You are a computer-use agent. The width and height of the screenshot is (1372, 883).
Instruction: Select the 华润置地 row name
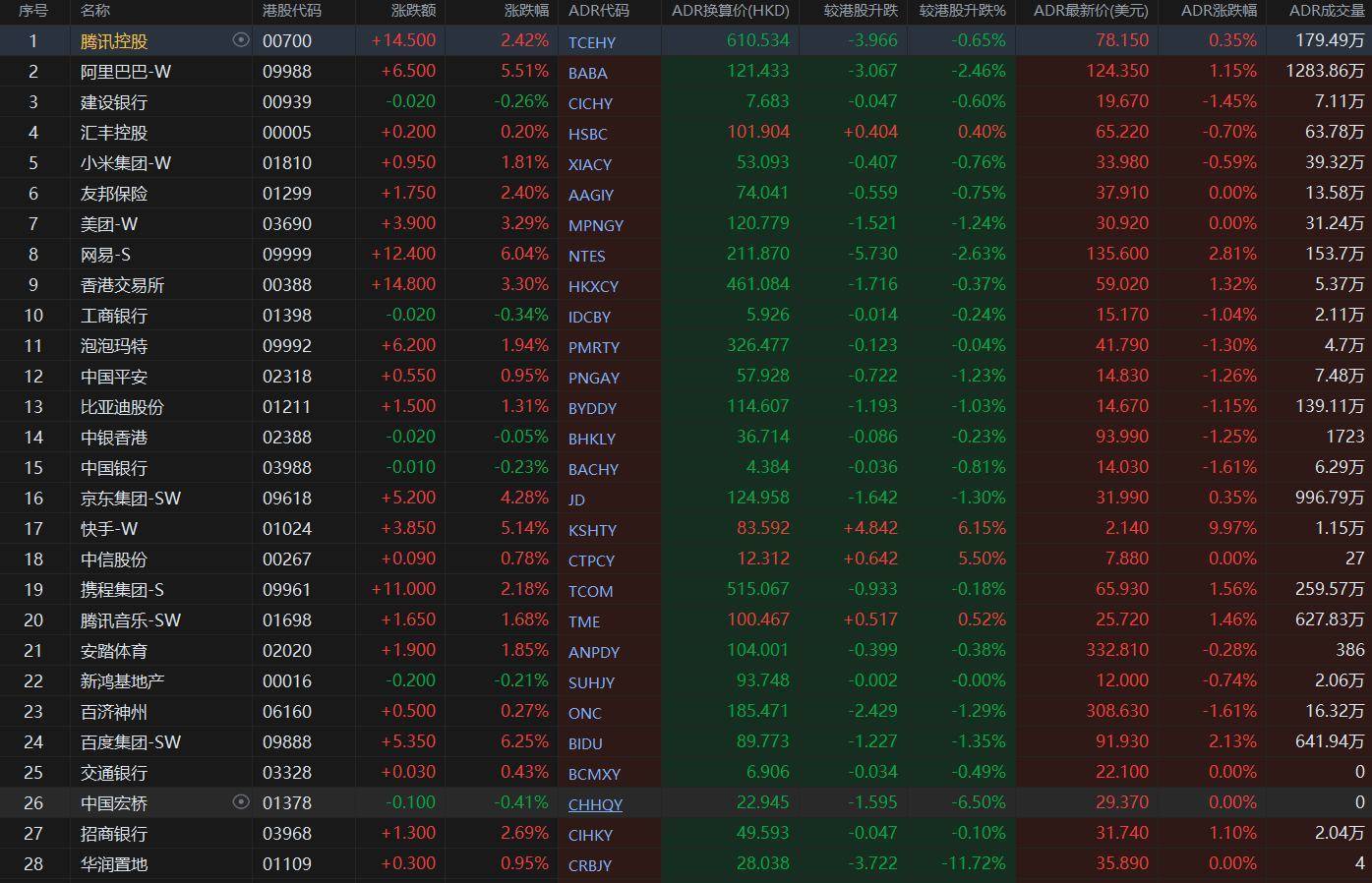point(114,864)
